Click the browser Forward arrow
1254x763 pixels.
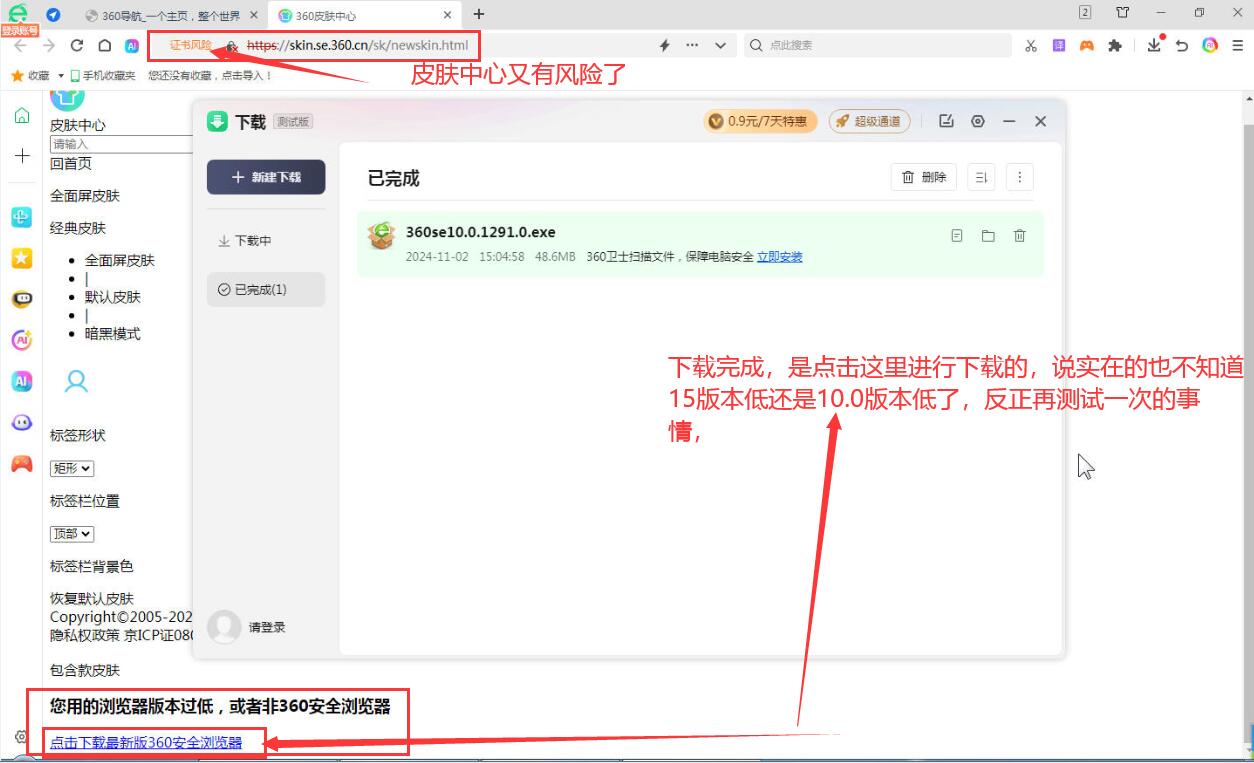(x=48, y=45)
